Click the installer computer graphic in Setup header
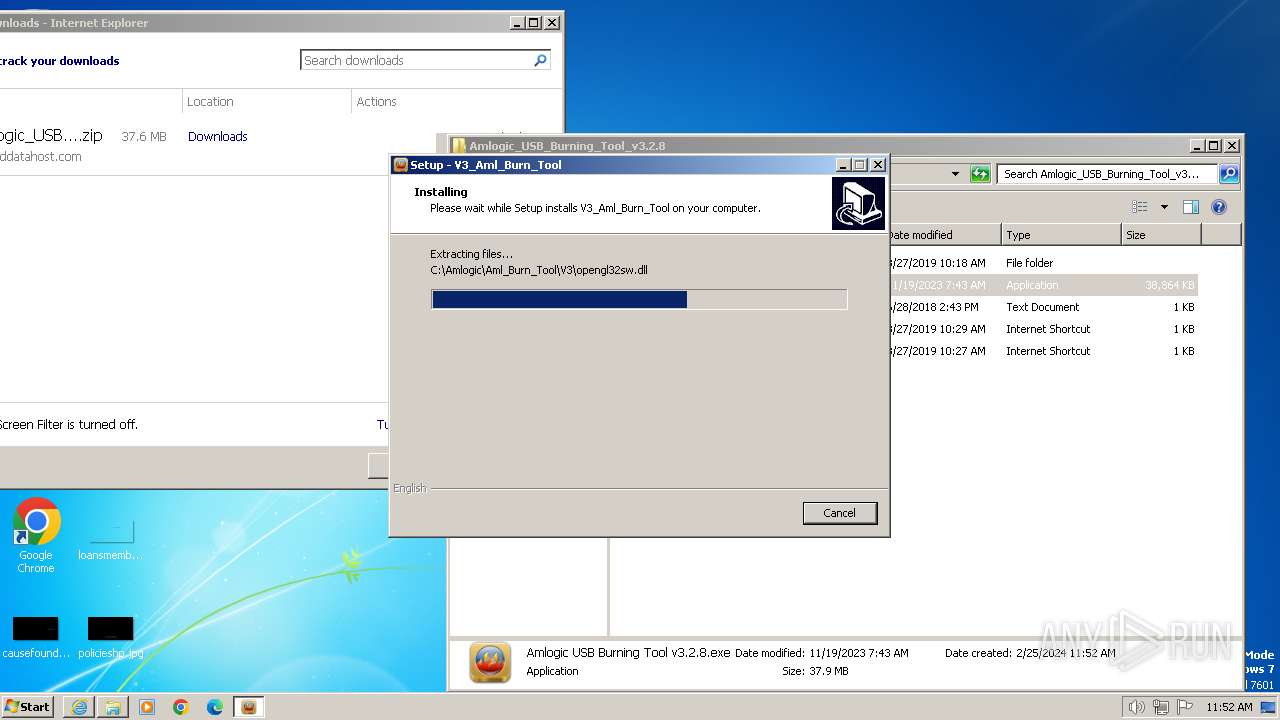 pos(858,203)
